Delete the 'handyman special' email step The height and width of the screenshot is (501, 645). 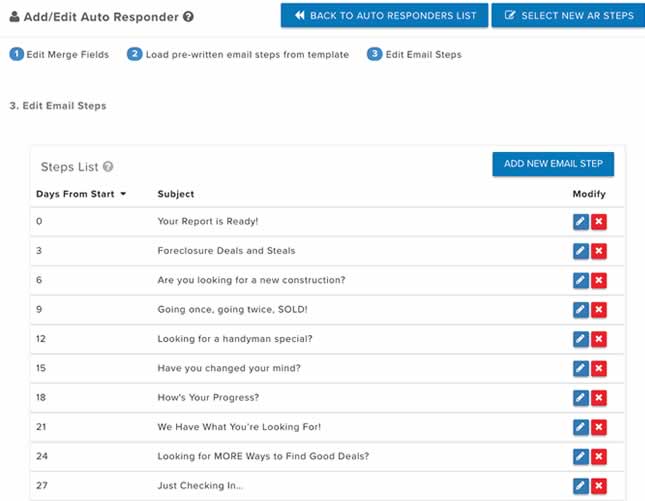point(599,339)
